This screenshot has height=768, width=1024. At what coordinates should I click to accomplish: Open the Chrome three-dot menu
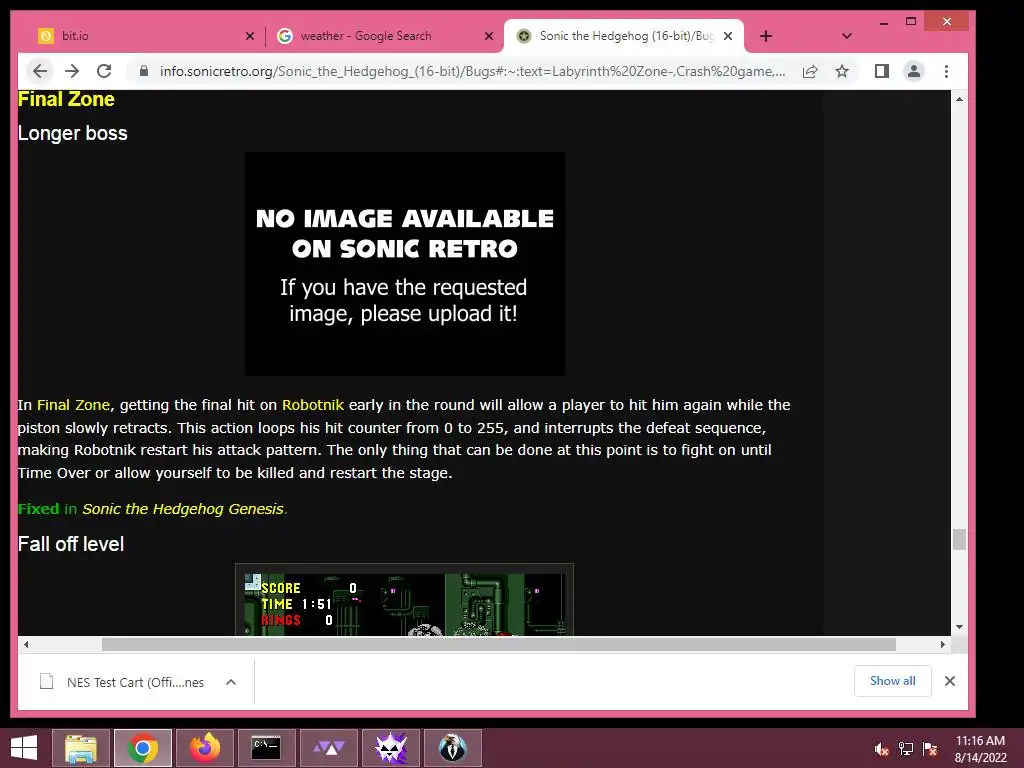coord(946,71)
